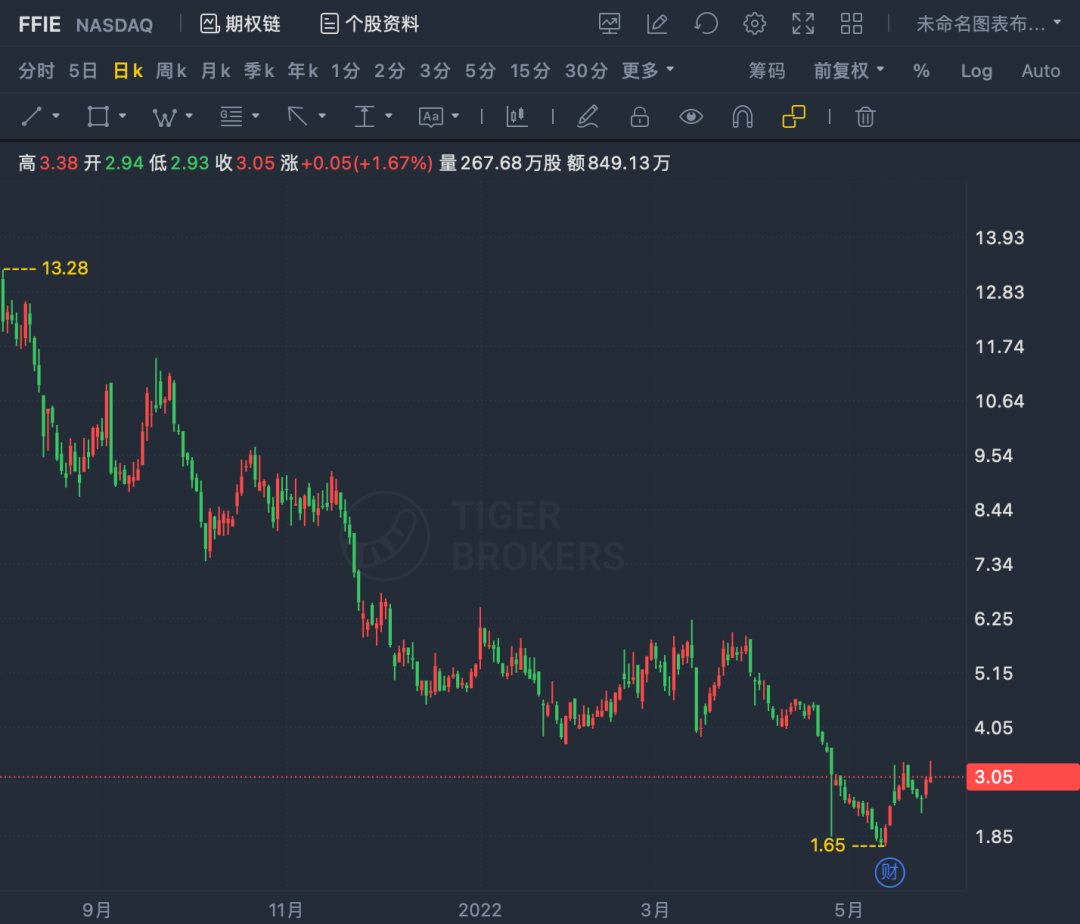
Task: Switch to 1分 interval
Action: tap(346, 70)
